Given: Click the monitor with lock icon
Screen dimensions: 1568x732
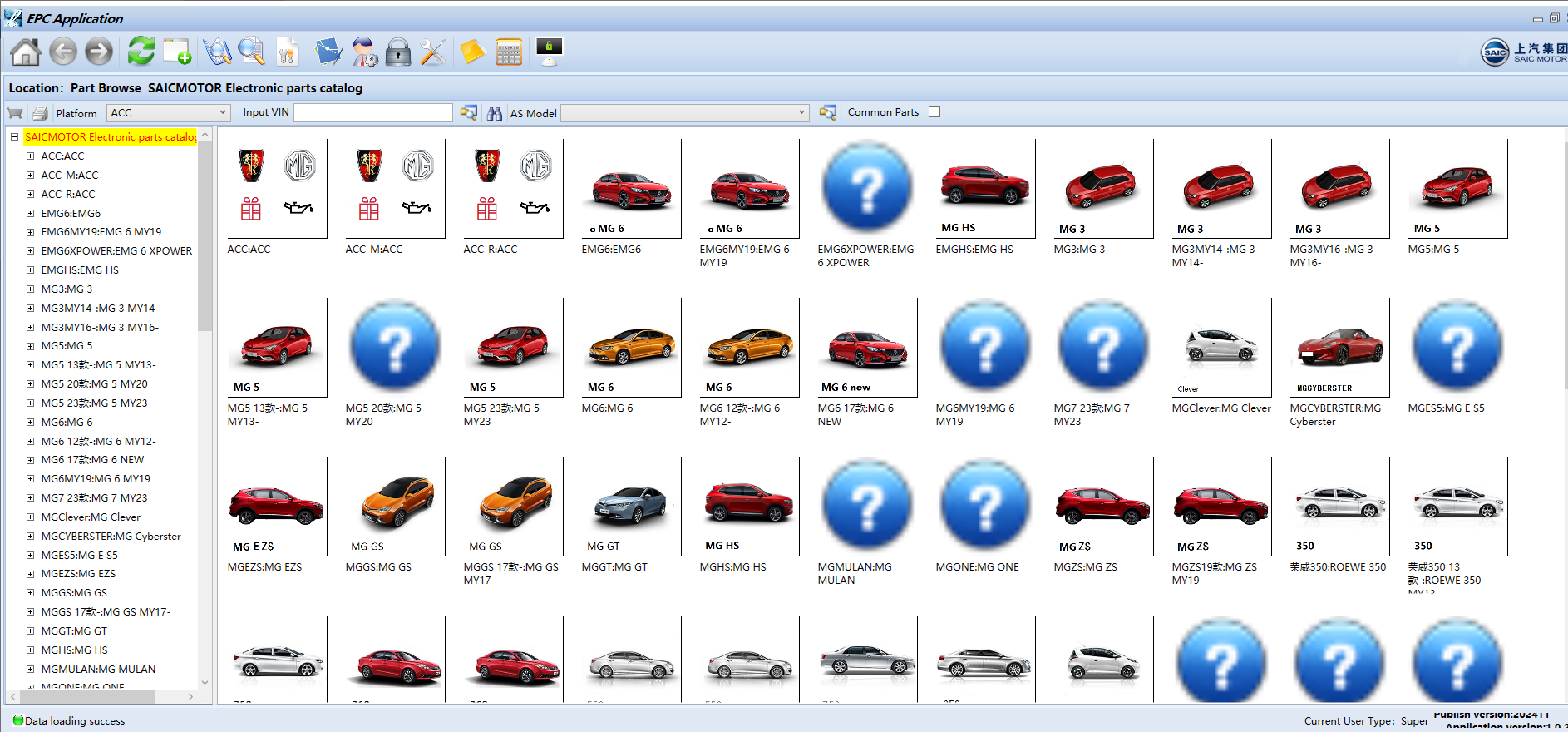Looking at the screenshot, I should (x=549, y=52).
